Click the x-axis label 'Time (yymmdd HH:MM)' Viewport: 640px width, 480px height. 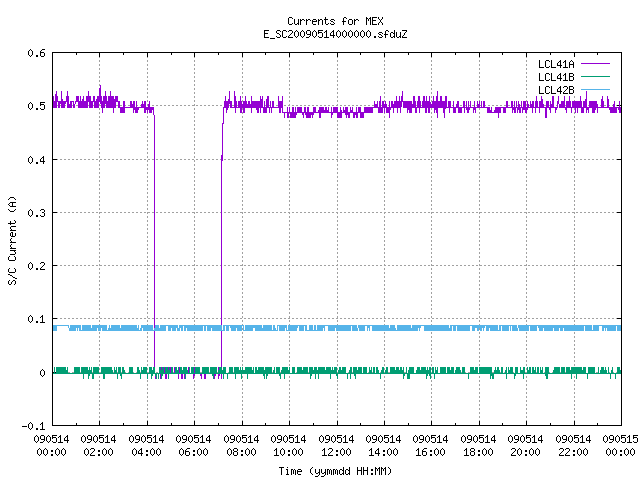(x=335, y=471)
